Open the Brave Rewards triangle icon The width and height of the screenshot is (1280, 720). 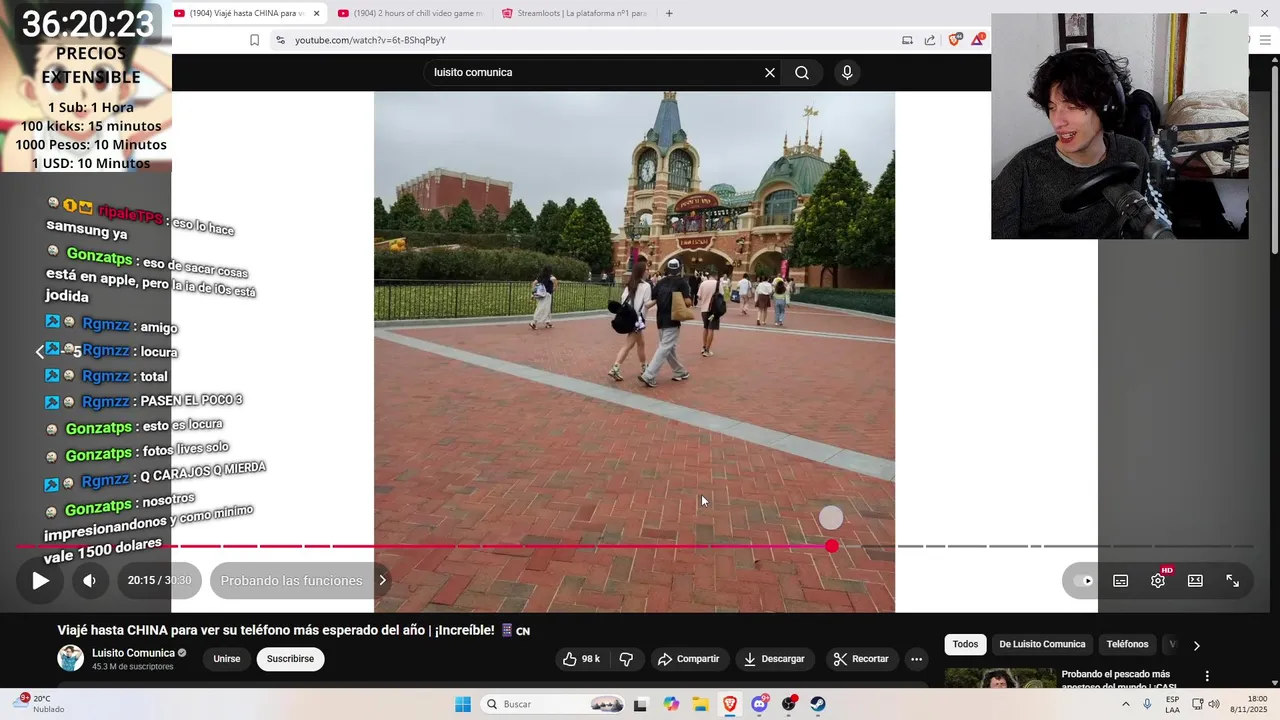click(978, 40)
